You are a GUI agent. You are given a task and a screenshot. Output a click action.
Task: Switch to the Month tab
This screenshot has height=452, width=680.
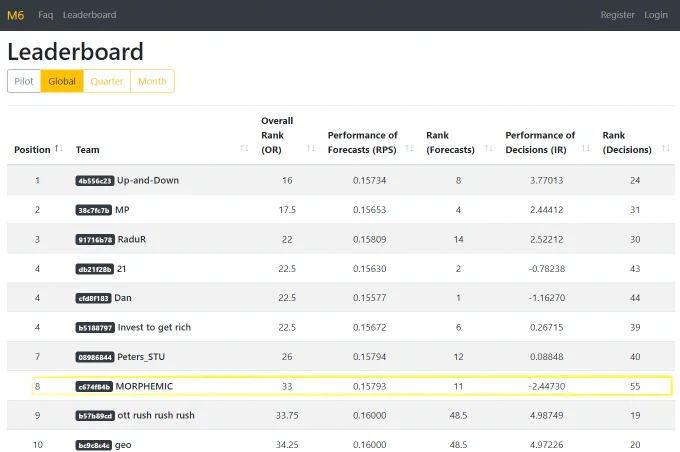coord(152,81)
